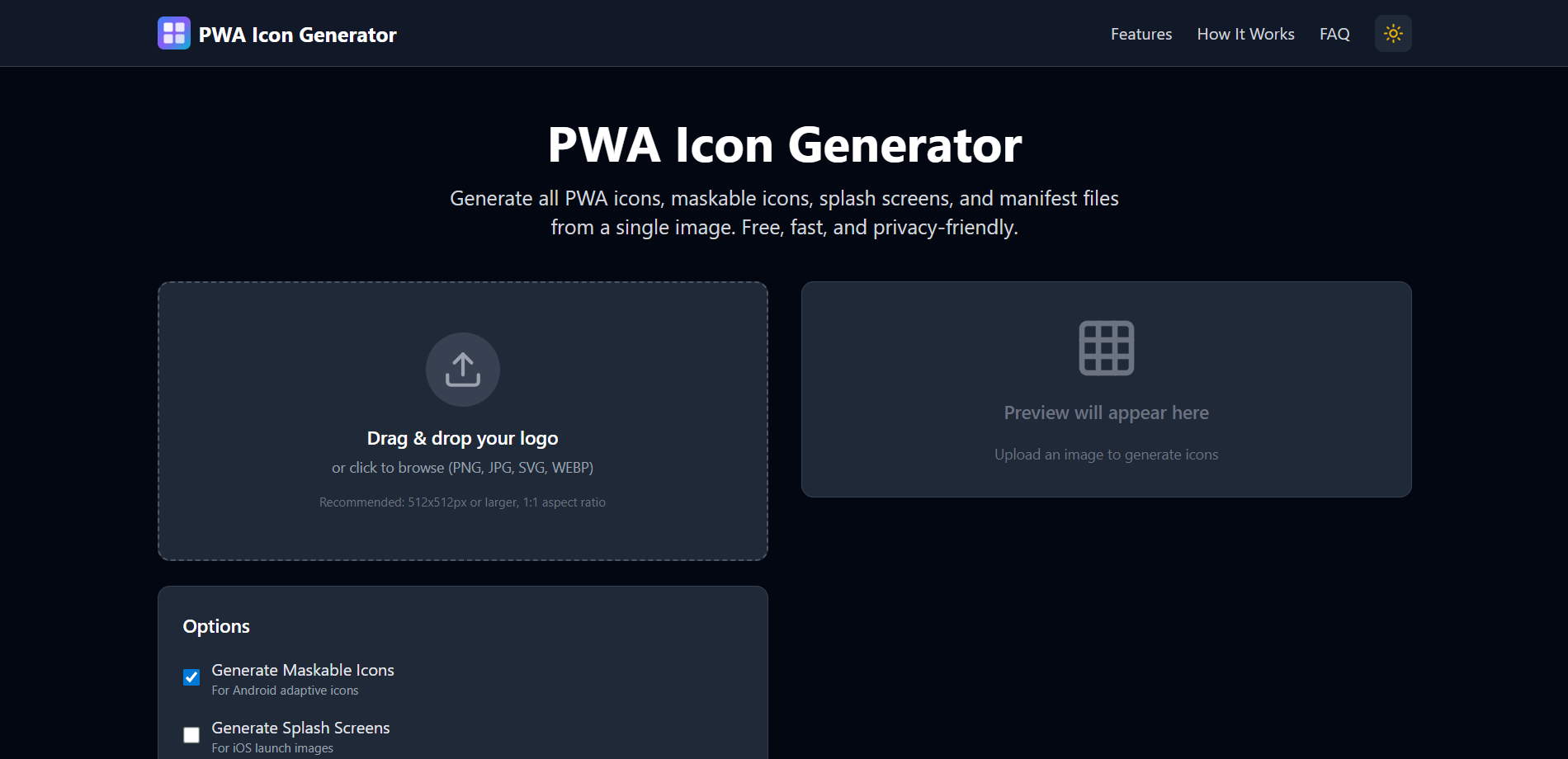Click the Preview will appear here placeholder
Screen dimensions: 1568x759
coord(1106,412)
